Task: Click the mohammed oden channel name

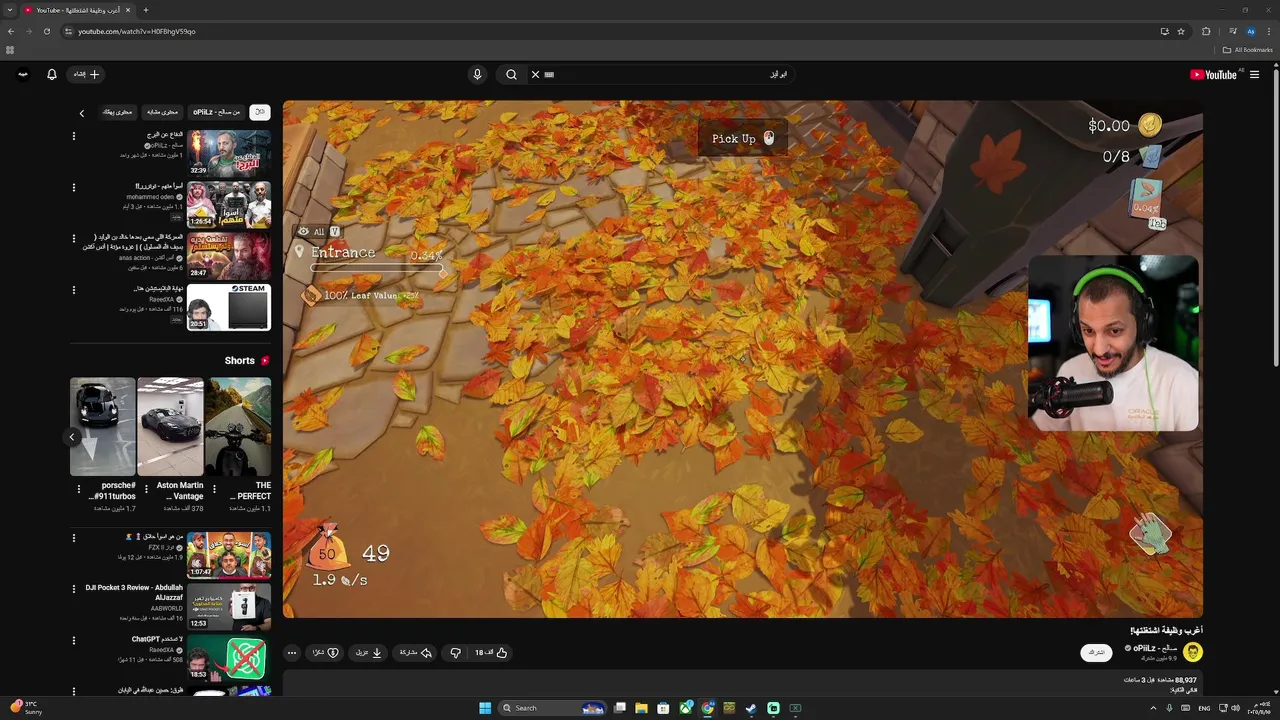Action: [x=150, y=197]
